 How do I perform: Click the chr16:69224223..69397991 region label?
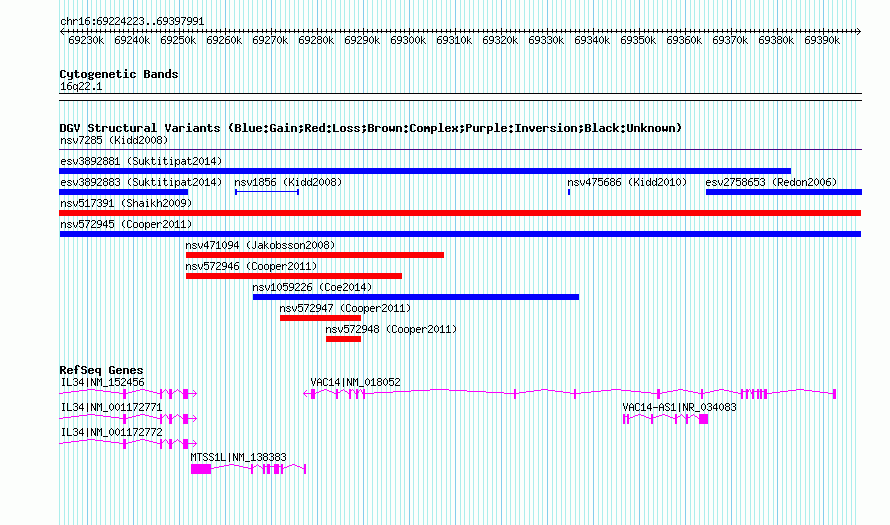coord(132,22)
